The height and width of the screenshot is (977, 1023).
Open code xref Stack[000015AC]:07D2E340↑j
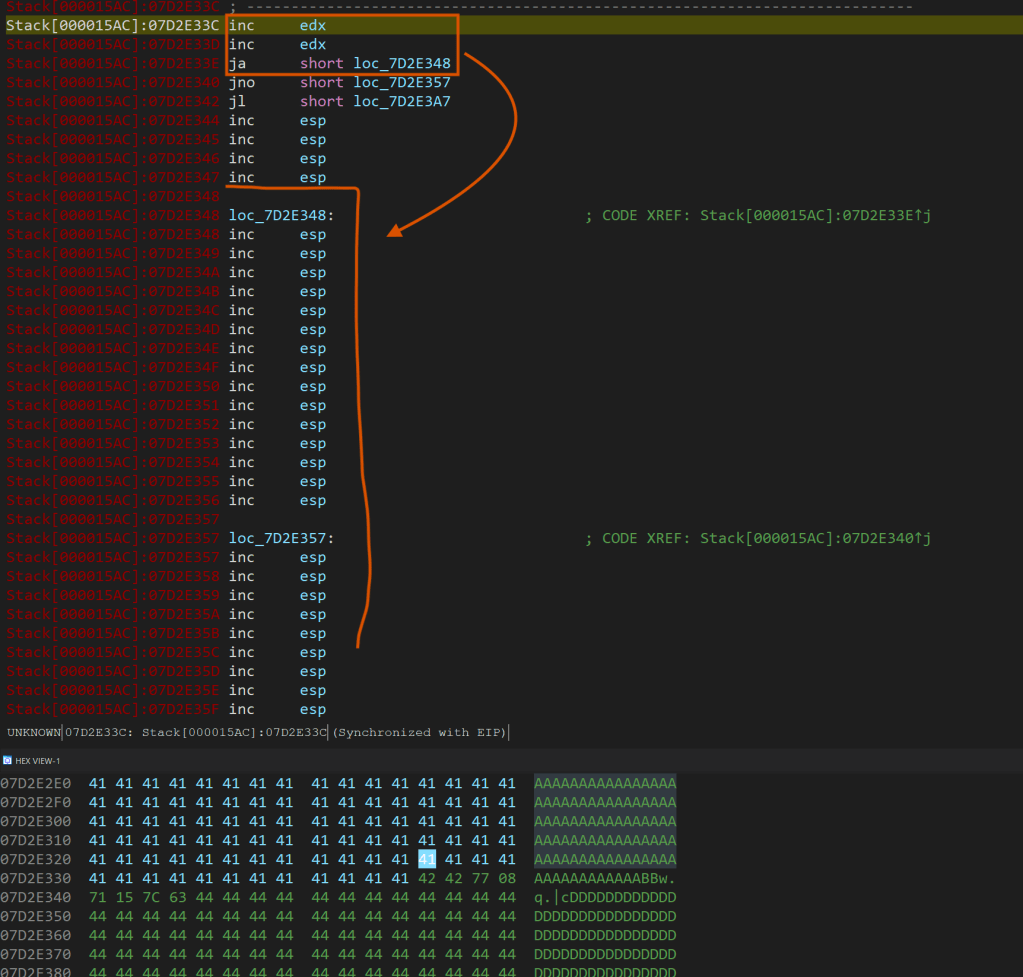pos(816,539)
